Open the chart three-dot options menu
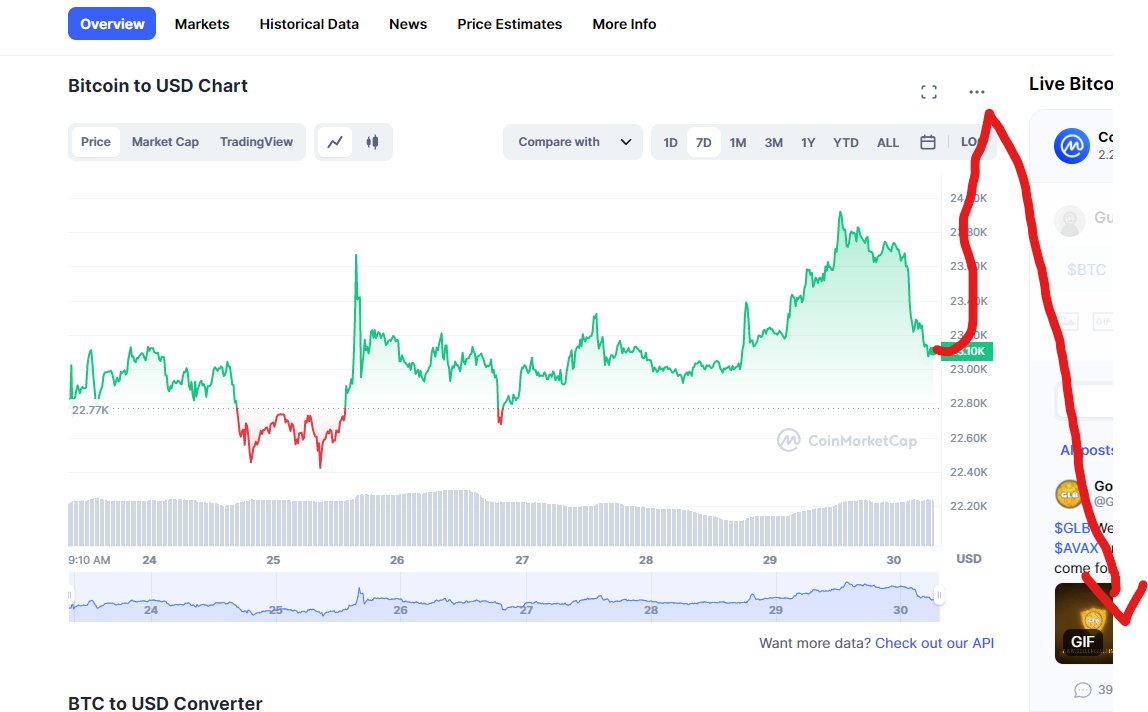The image size is (1148, 712). pos(977,92)
